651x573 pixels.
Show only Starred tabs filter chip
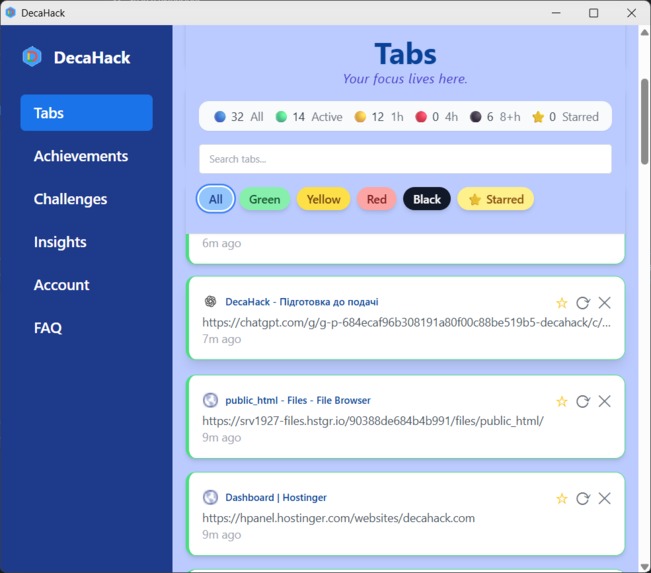coord(496,199)
